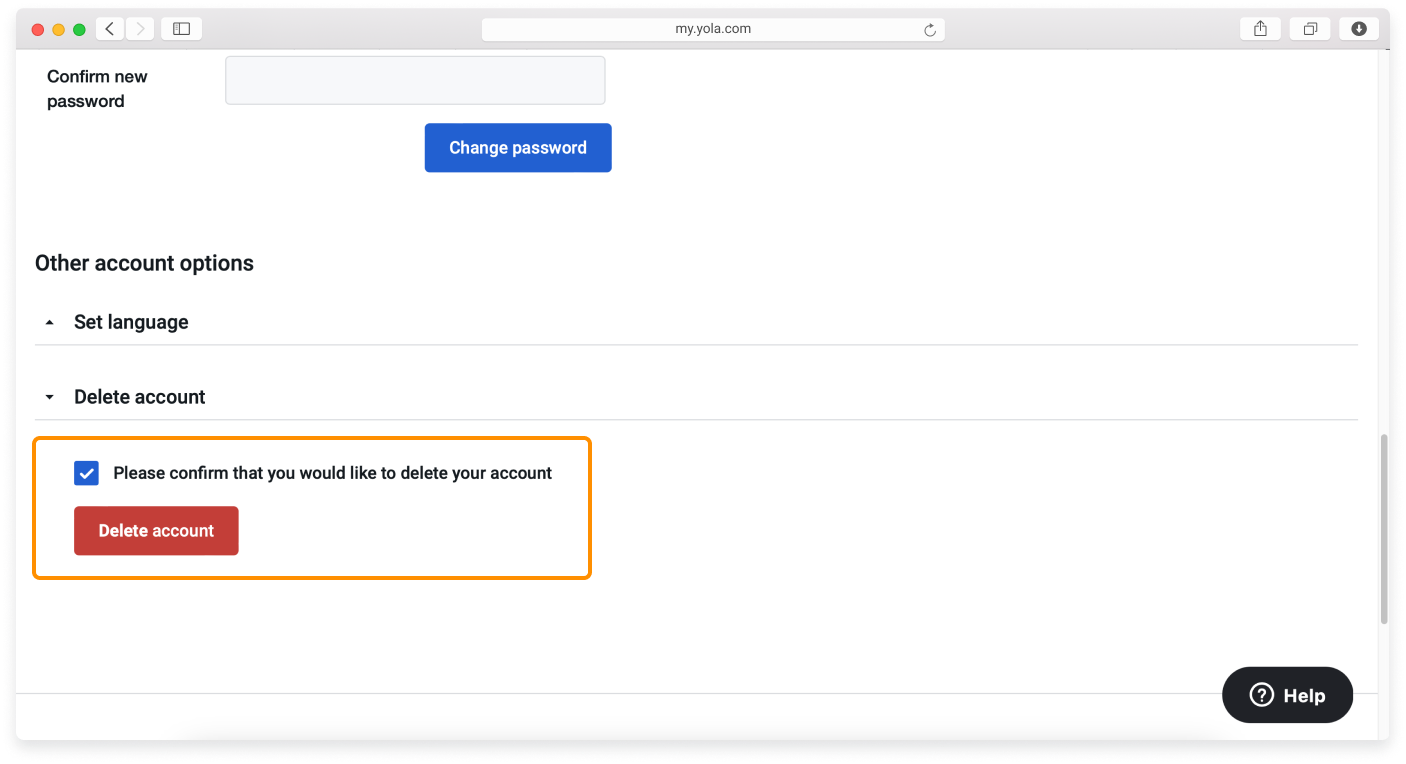Viewport: 1406px width, 764px height.
Task: Click the triangle arrow beside Set language
Action: point(50,322)
